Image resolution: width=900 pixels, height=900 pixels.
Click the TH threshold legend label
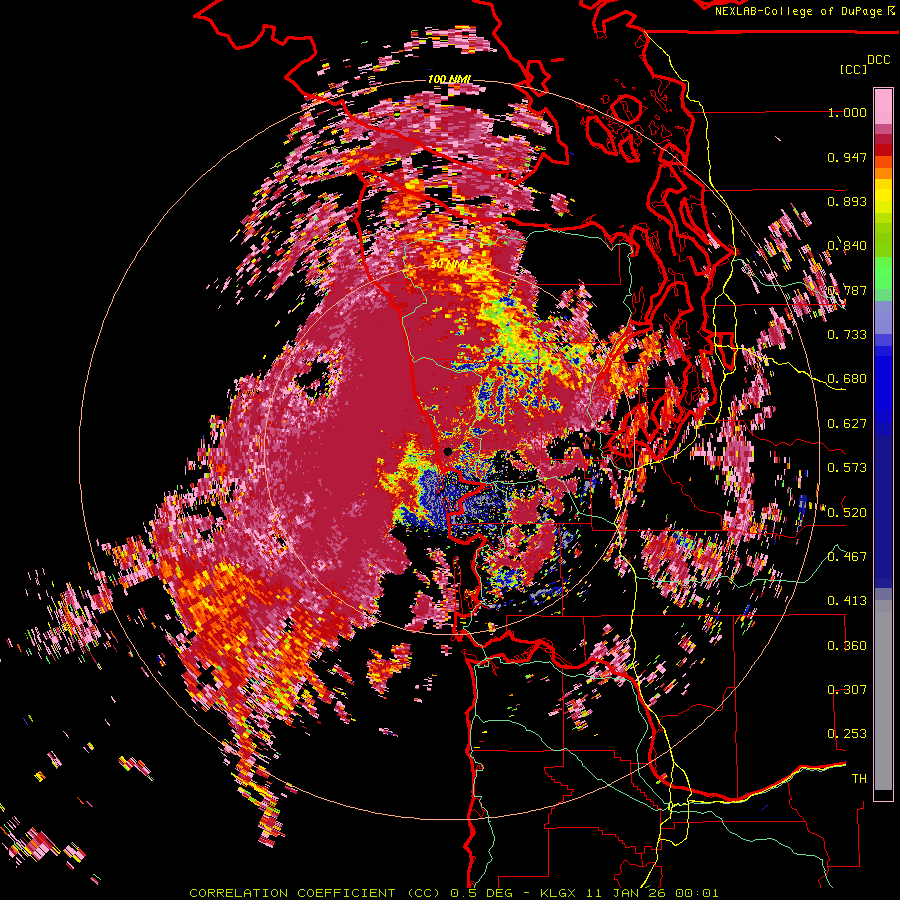[x=859, y=779]
